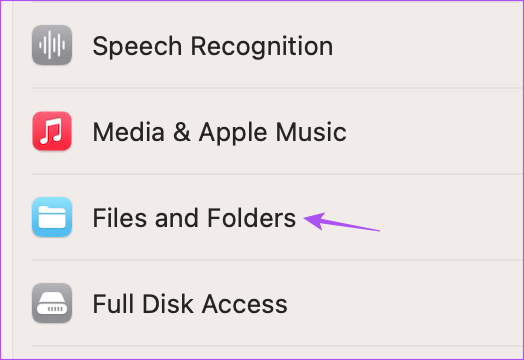Click the word "Recognition" in the list
The width and height of the screenshot is (524, 360).
coord(262,47)
